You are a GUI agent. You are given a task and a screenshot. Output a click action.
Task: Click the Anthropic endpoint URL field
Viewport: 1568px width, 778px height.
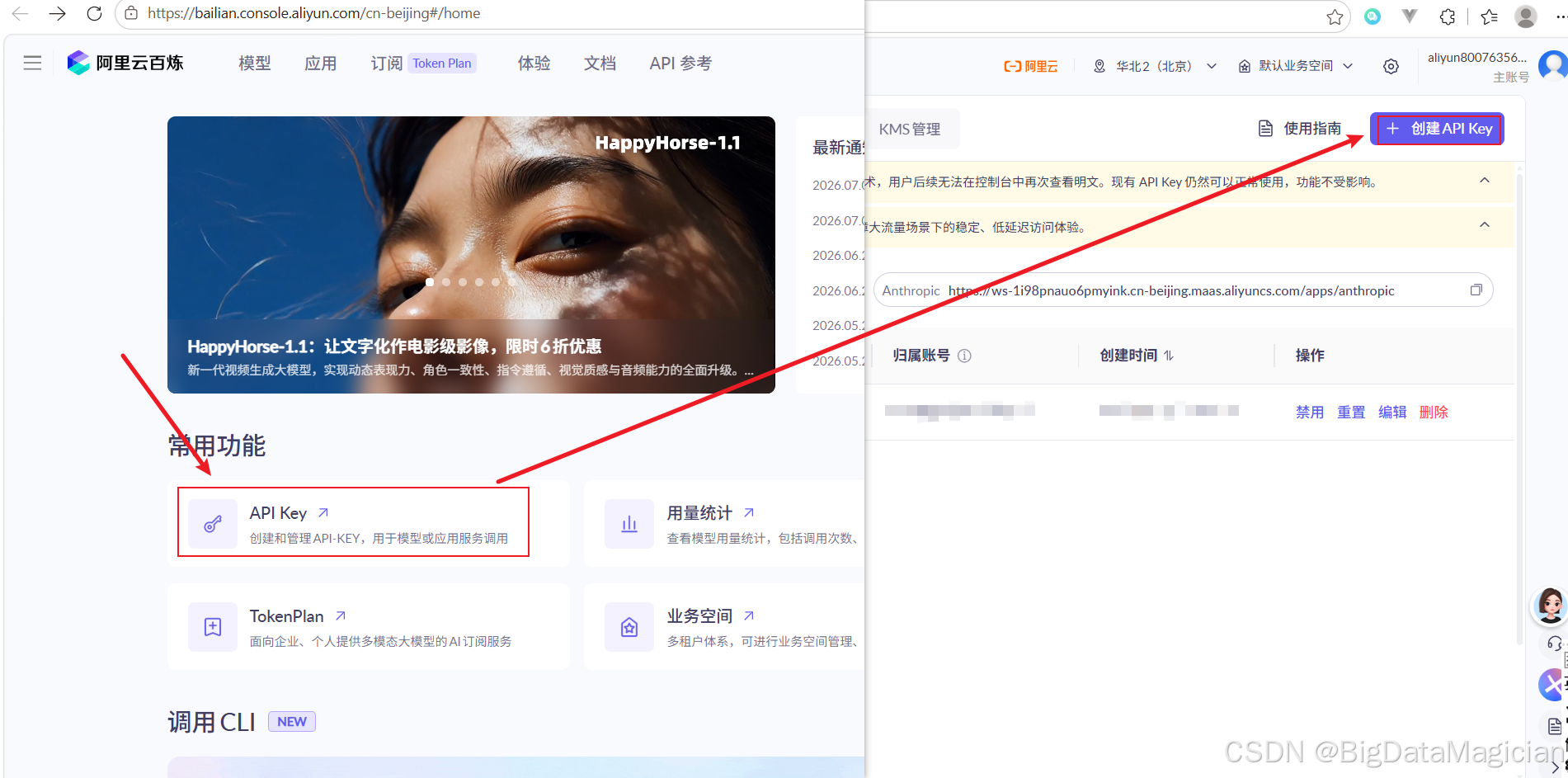[1184, 290]
